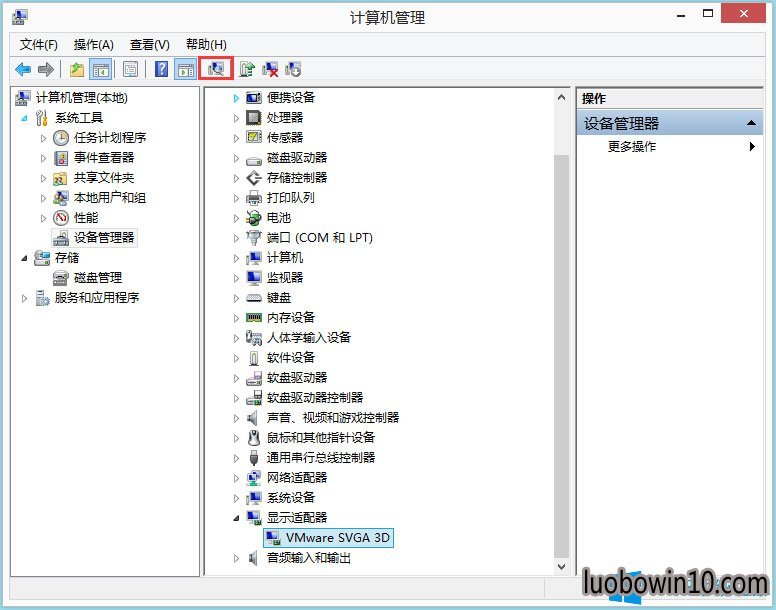Click the Properties toolbar icon
This screenshot has width=776, height=610.
click(x=130, y=69)
